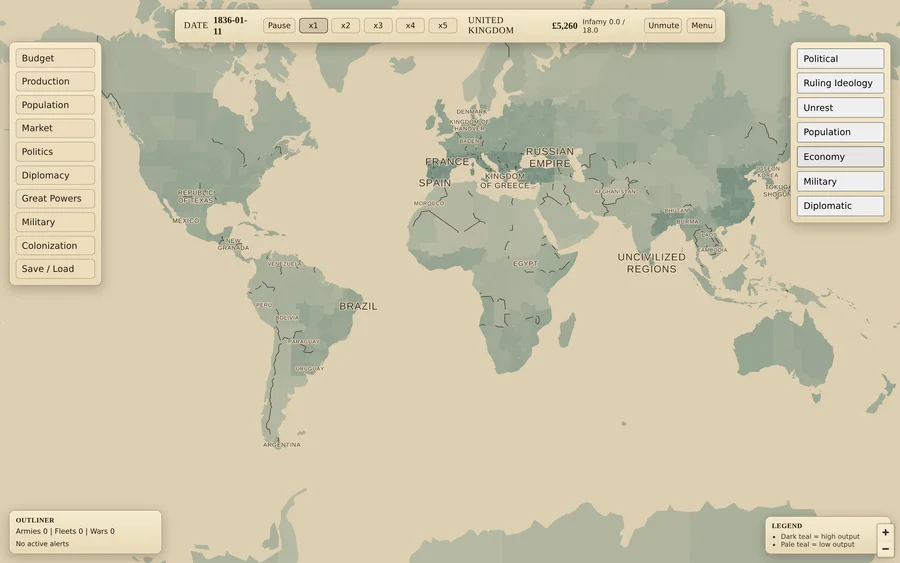Open the Politics panel
The width and height of the screenshot is (900, 563).
tap(55, 152)
